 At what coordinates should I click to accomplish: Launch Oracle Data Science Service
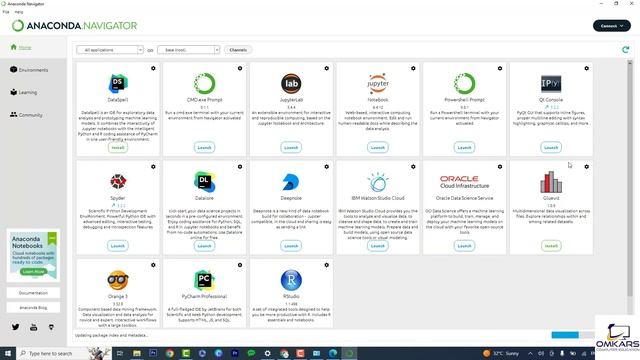[464, 246]
